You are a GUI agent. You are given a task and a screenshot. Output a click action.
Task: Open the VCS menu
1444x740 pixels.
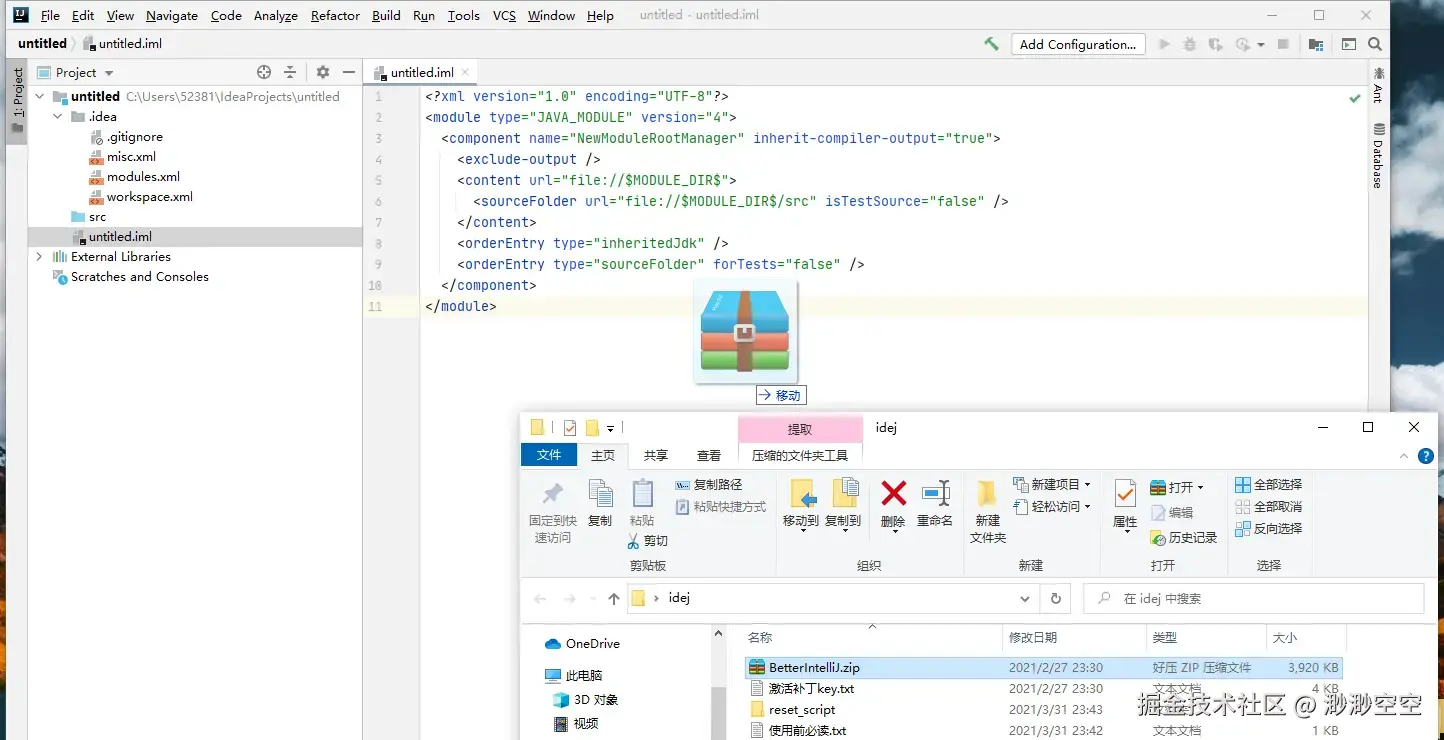(x=504, y=15)
